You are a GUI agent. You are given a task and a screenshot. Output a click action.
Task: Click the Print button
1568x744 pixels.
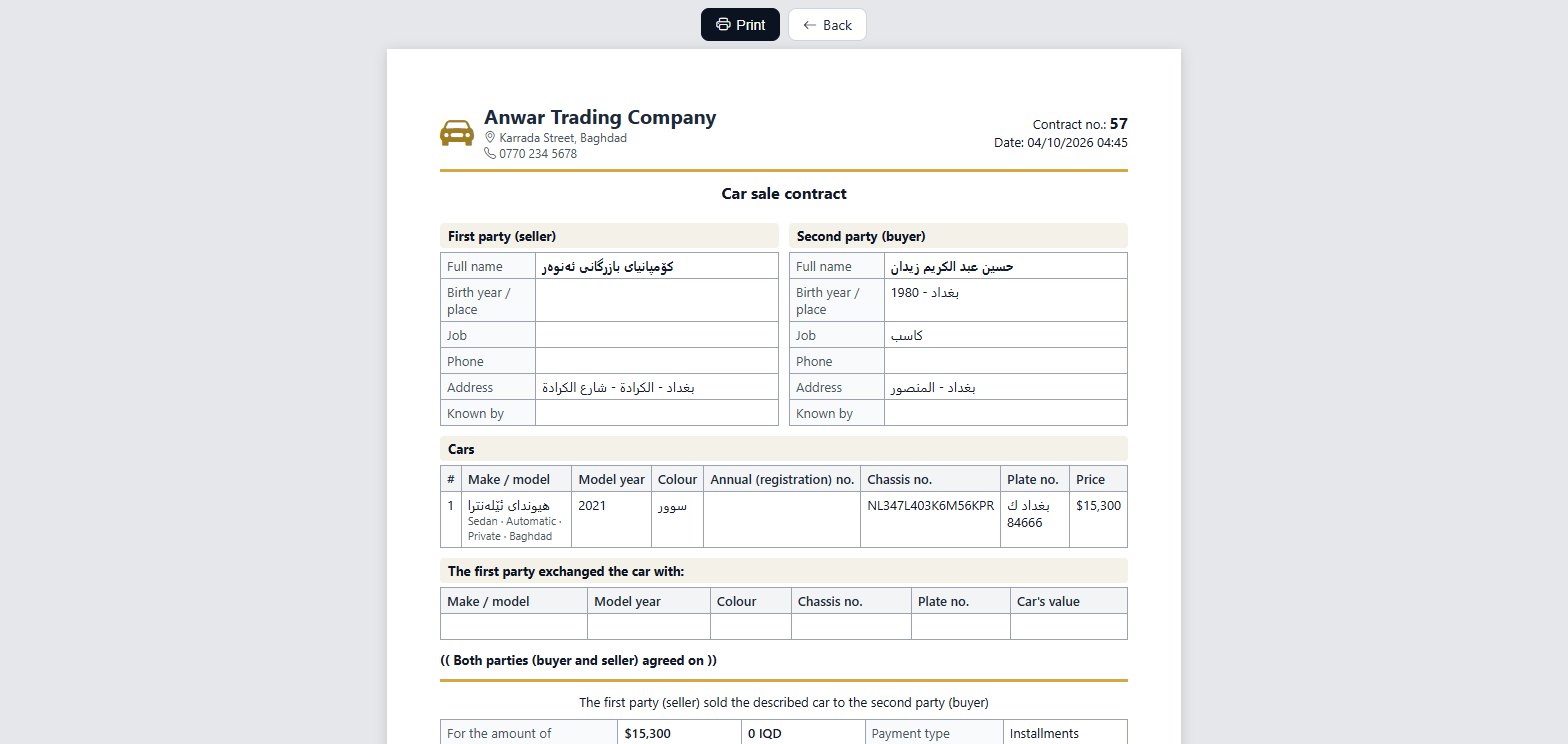[x=740, y=25]
